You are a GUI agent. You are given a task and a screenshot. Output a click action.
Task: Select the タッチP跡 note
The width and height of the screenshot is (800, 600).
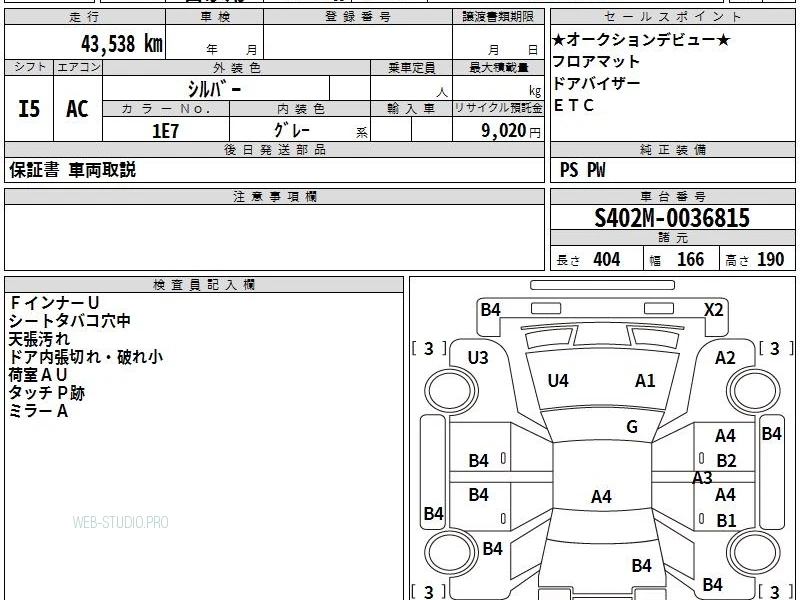click(46, 392)
